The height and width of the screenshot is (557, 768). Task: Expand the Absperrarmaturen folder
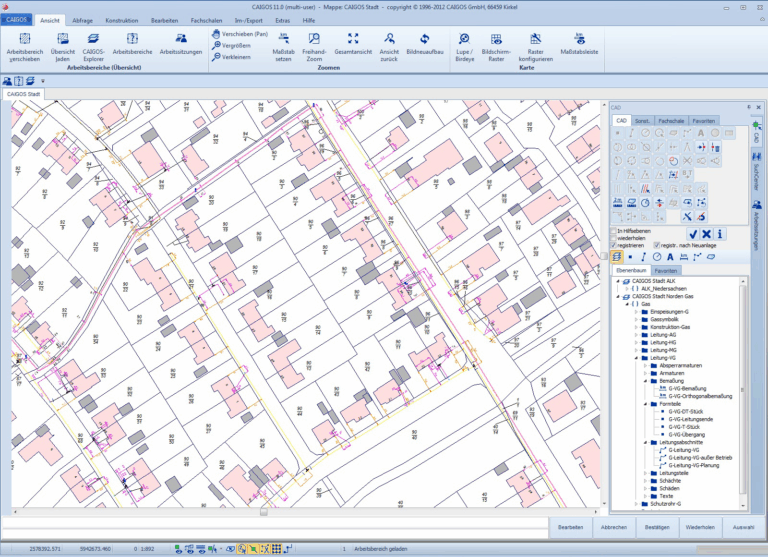(x=645, y=365)
